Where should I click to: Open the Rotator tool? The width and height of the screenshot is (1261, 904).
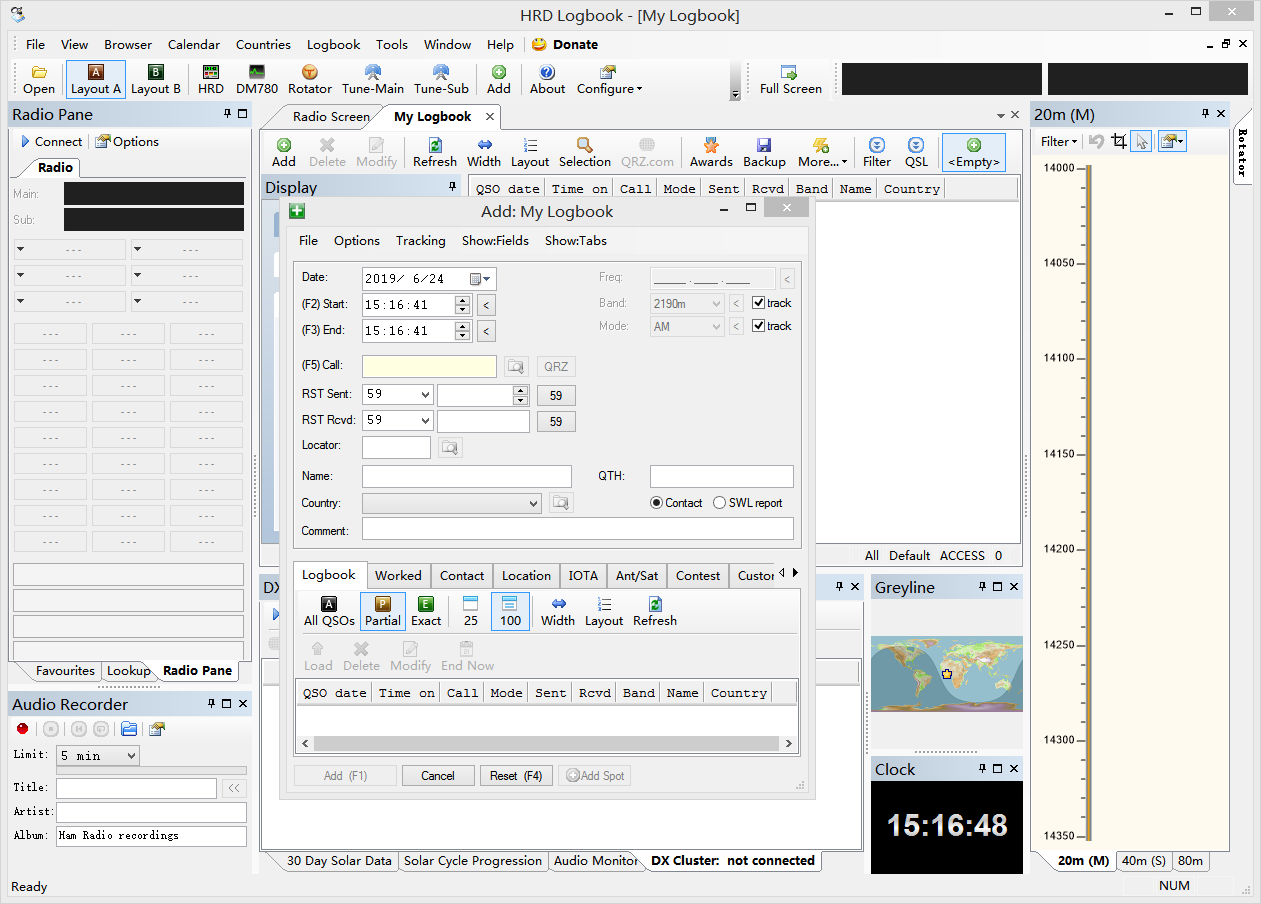(x=310, y=80)
